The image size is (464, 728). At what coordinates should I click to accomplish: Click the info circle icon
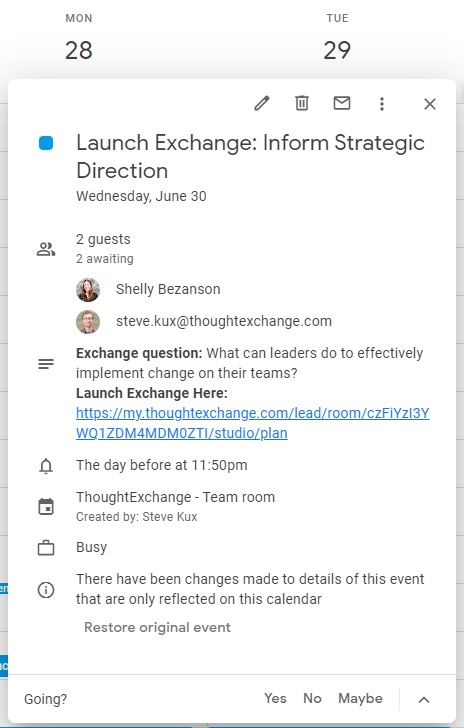[x=46, y=590]
